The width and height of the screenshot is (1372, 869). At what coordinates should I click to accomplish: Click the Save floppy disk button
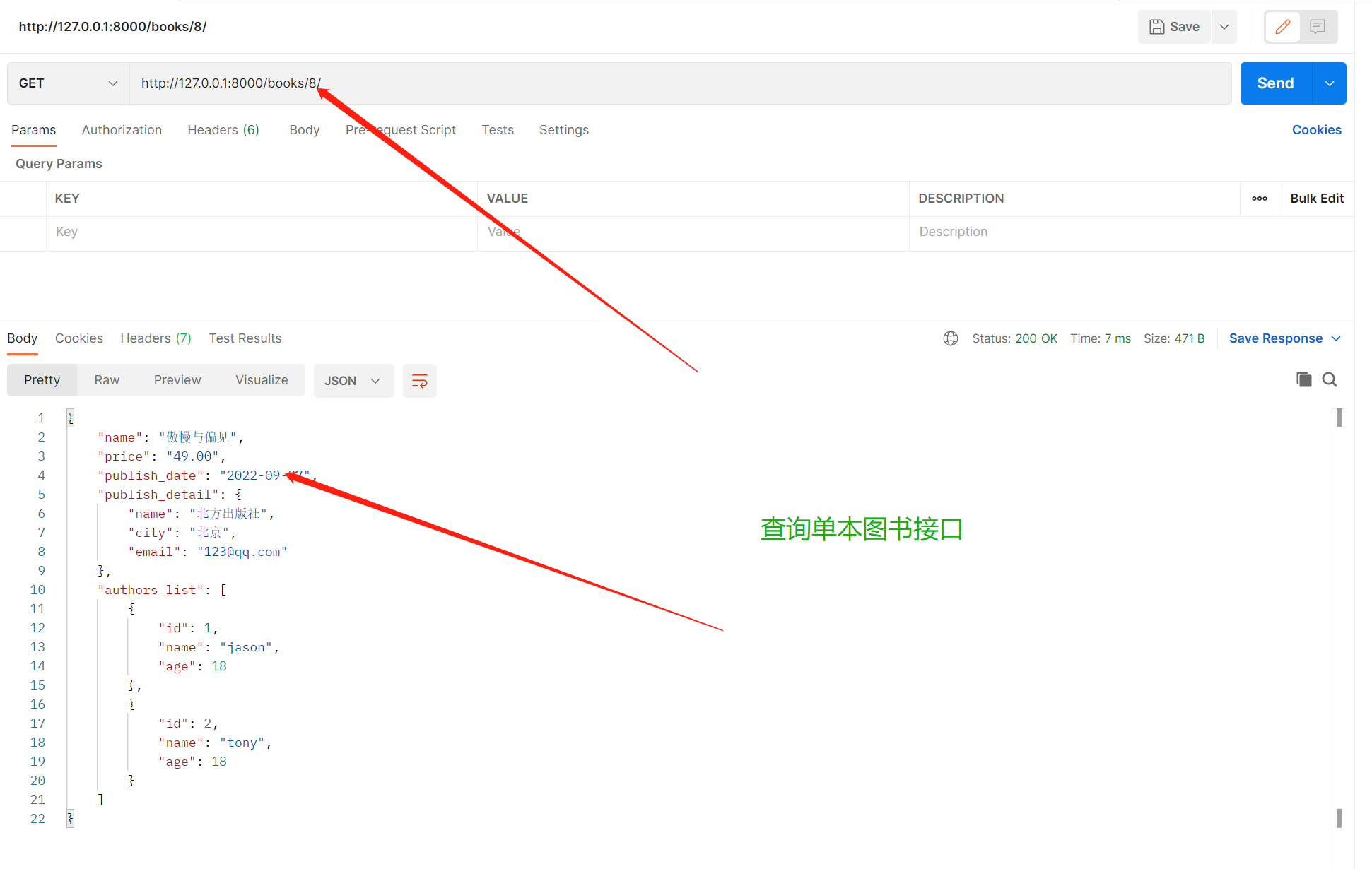(x=1174, y=27)
